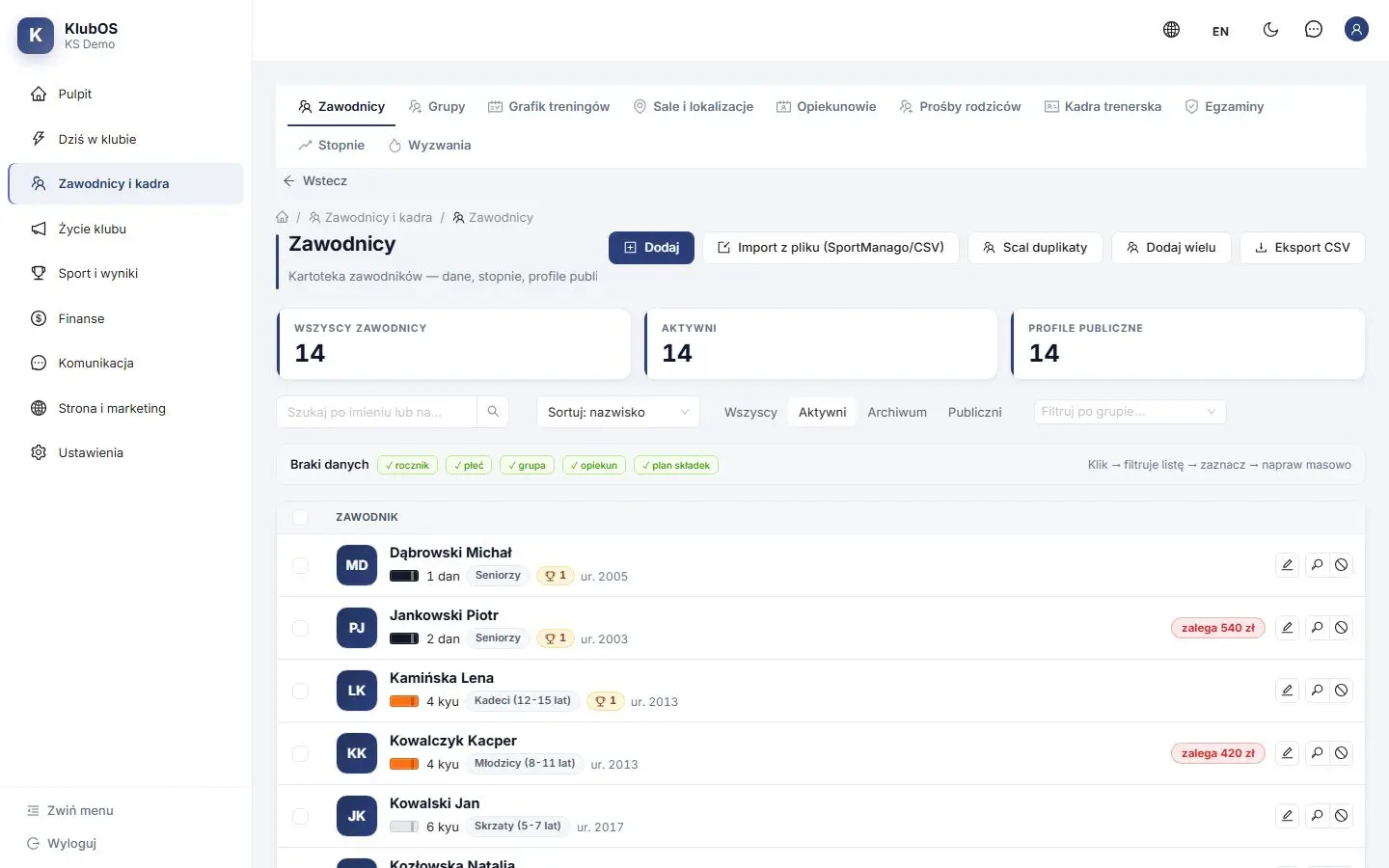Viewport: 1389px width, 868px height.
Task: Click edit pencil icon for Dąbrowski Michał
Action: (1287, 565)
